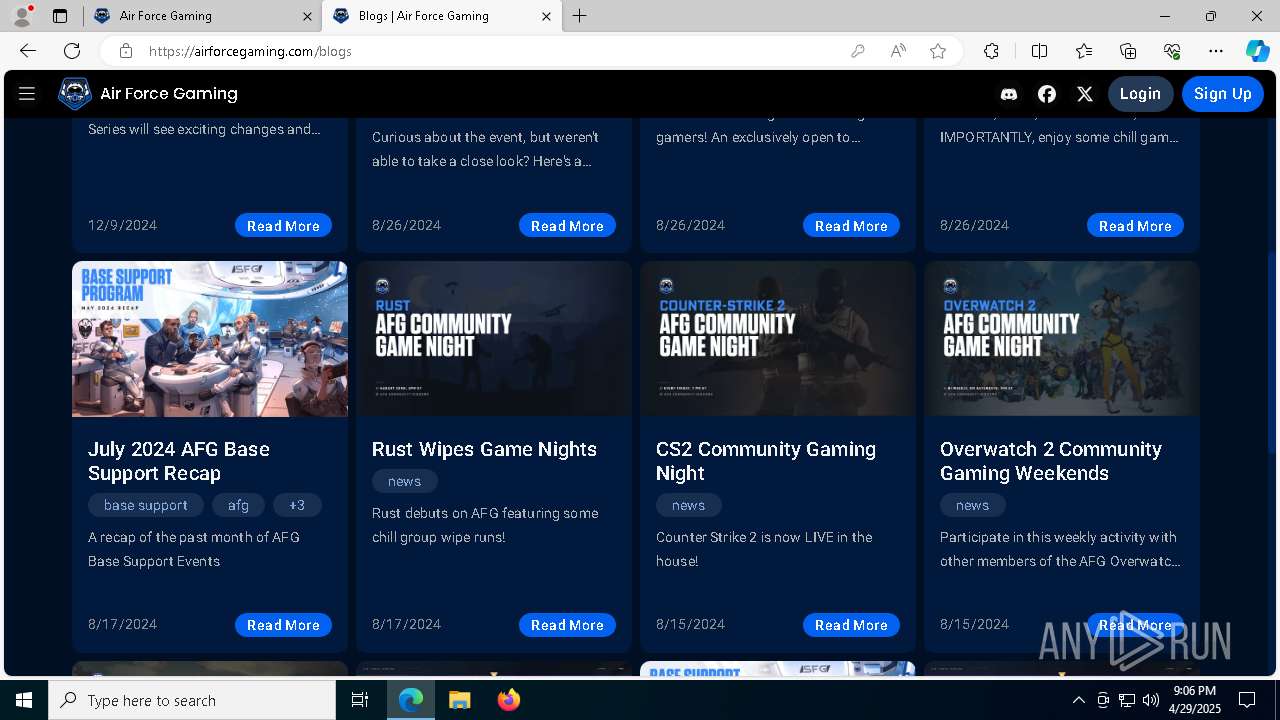1280x720 pixels.
Task: Read More on Rust Wipes Game Nights
Action: click(567, 625)
